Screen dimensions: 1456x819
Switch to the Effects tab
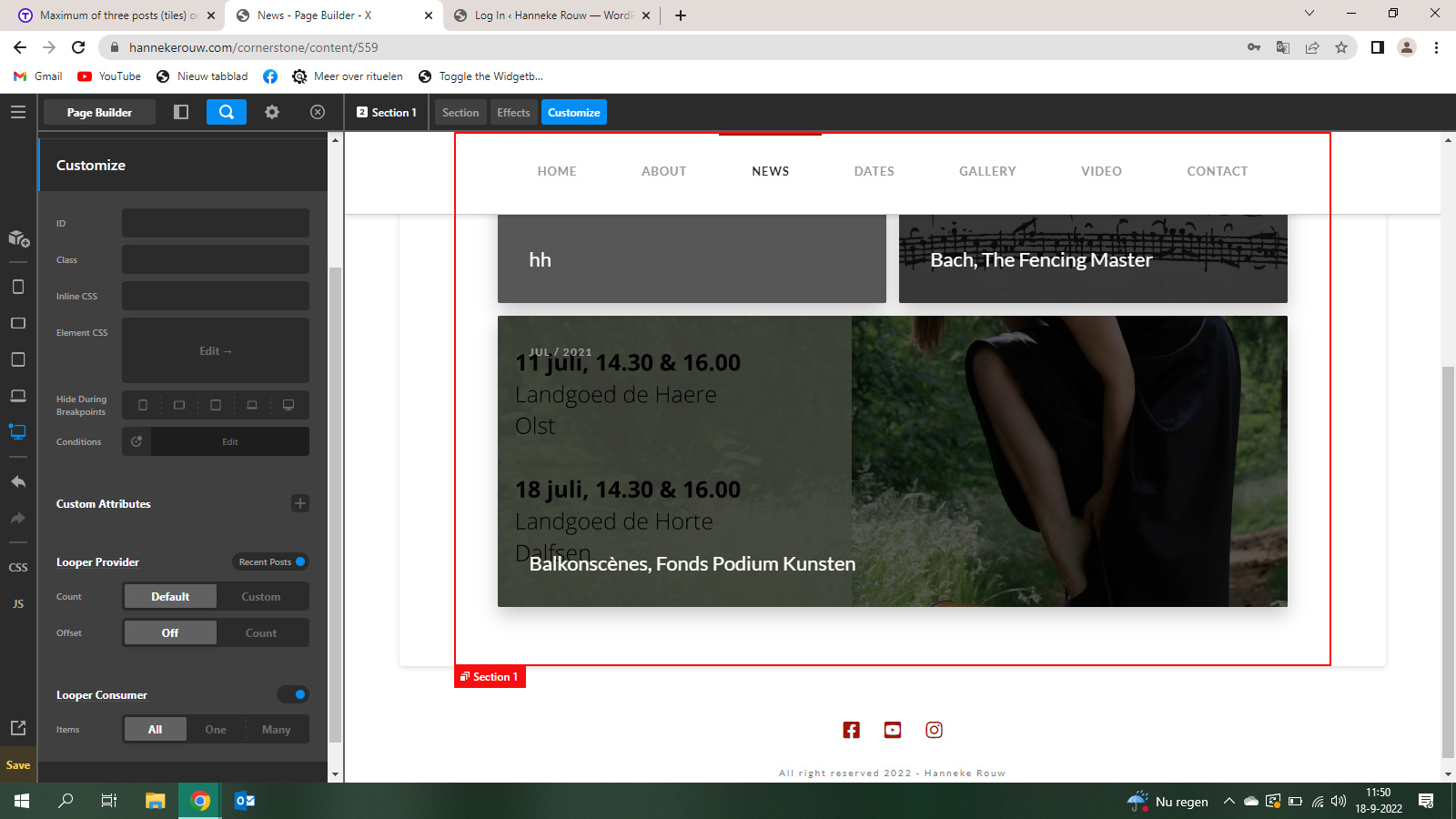click(513, 113)
